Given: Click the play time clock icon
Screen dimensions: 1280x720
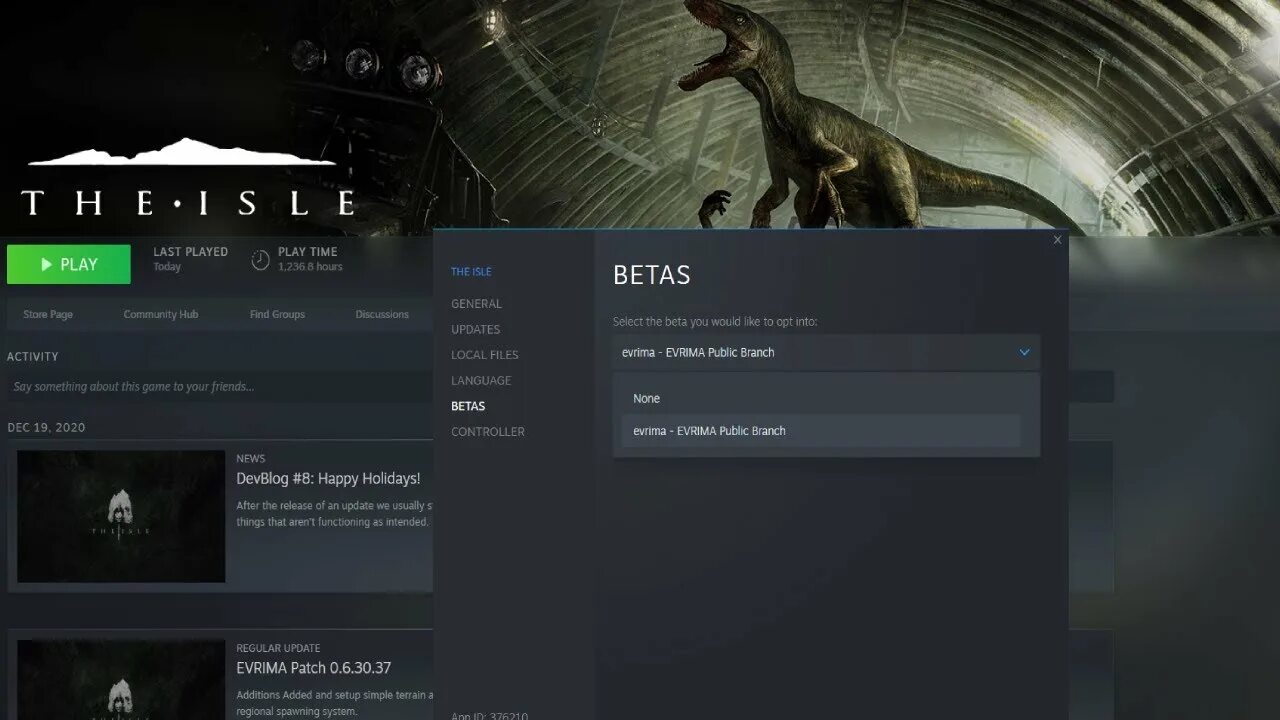Looking at the screenshot, I should [x=260, y=260].
